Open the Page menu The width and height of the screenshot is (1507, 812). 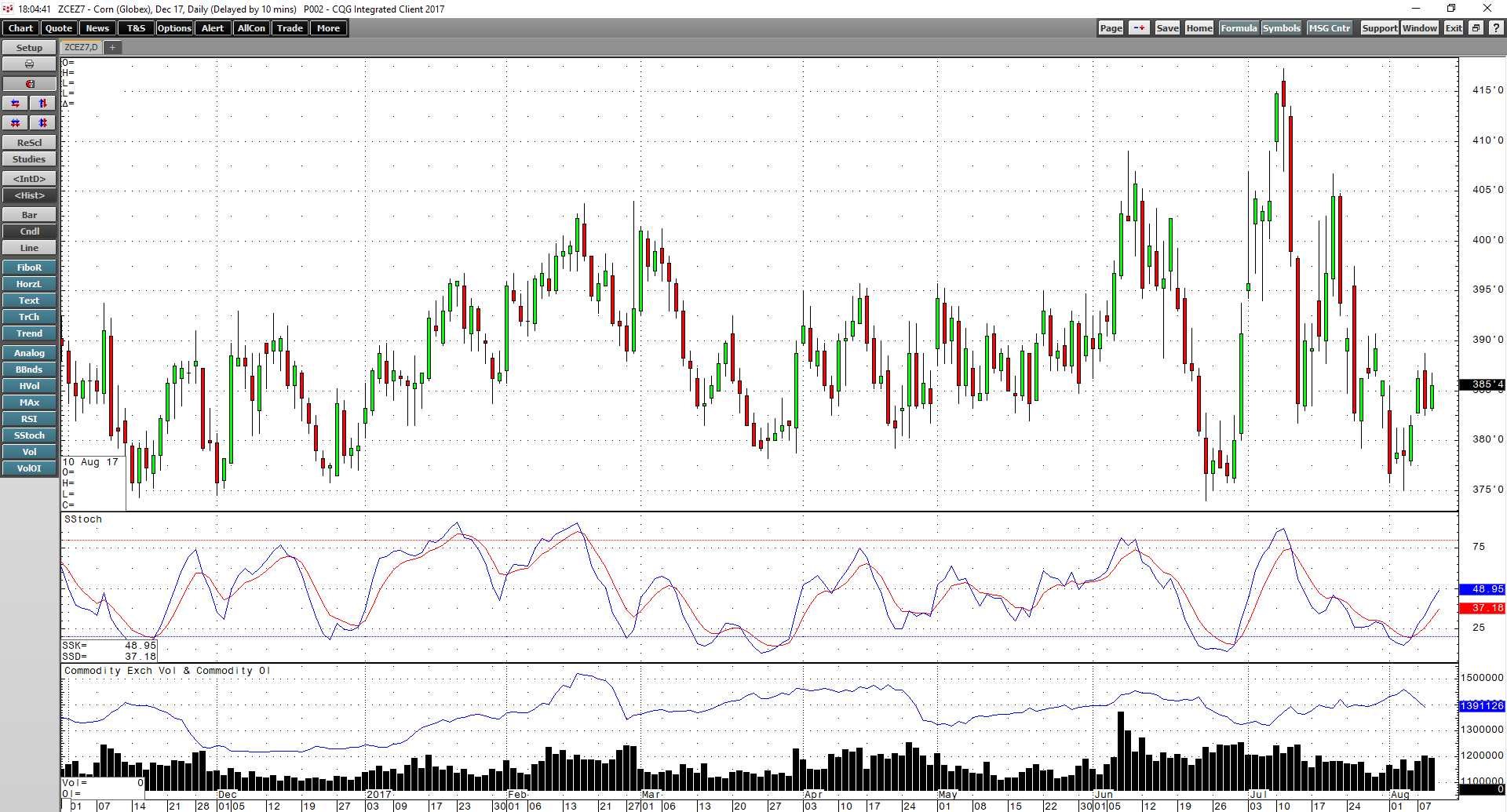coord(1111,28)
